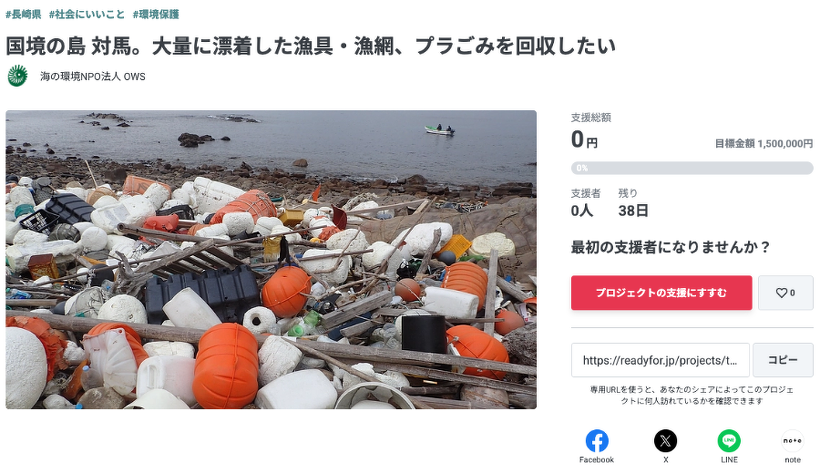Click the project title heading
820x474 pixels.
click(x=311, y=46)
